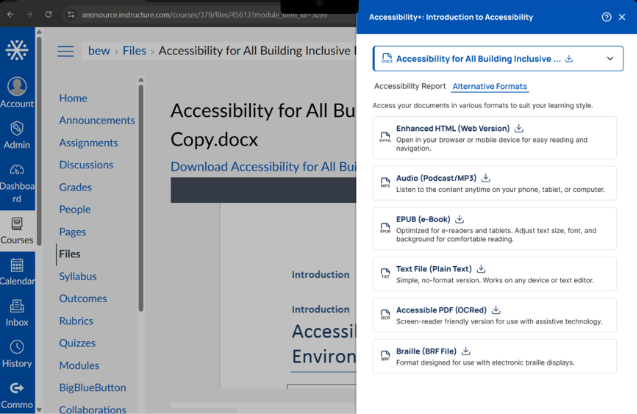This screenshot has width=637, height=414.
Task: Select Alternative Formats tab
Action: 490,86
